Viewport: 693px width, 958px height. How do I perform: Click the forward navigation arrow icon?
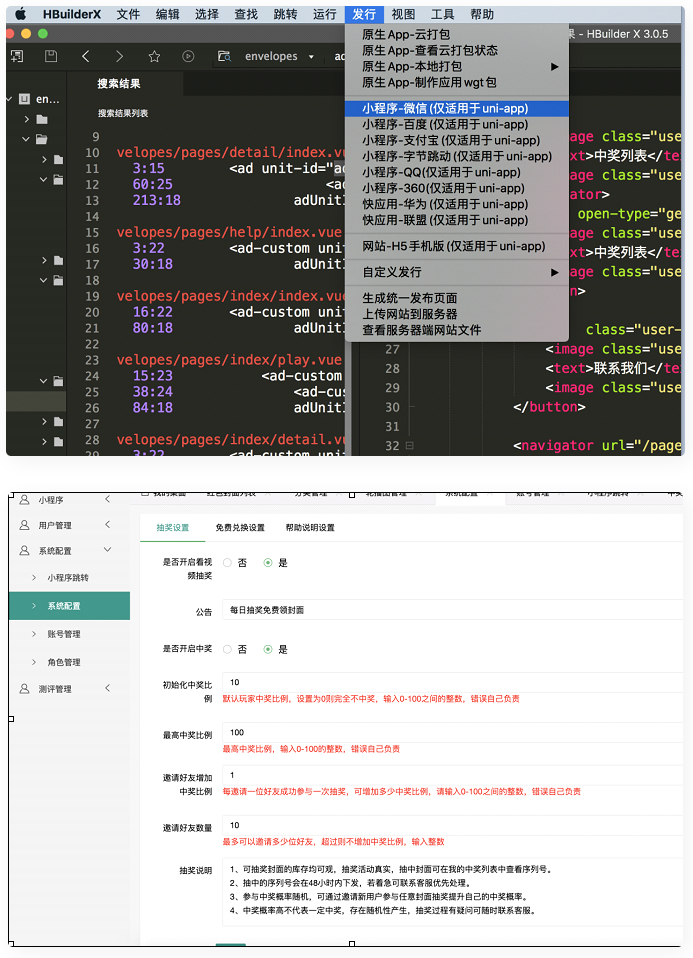pos(119,57)
